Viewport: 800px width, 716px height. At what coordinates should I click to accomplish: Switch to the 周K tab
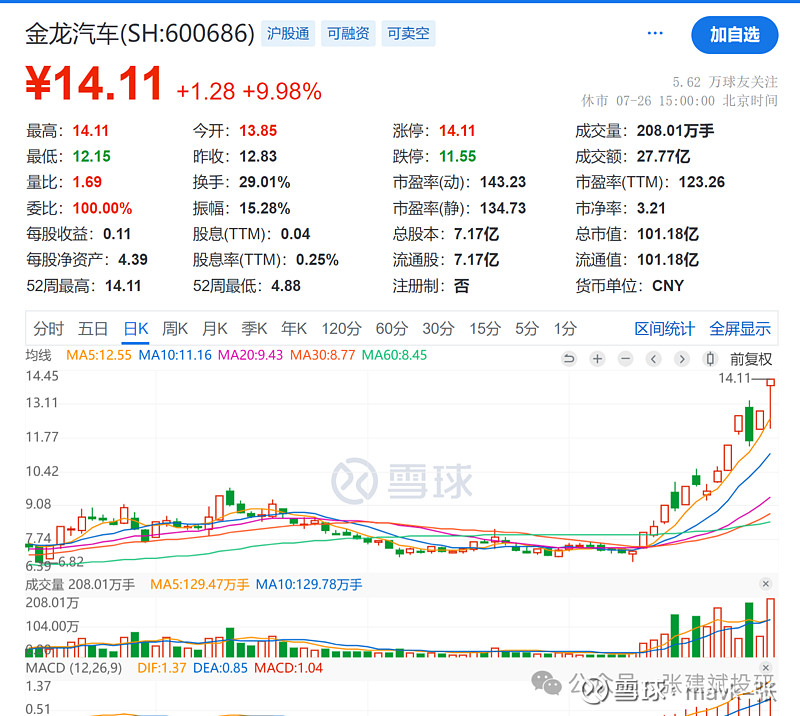(x=175, y=329)
